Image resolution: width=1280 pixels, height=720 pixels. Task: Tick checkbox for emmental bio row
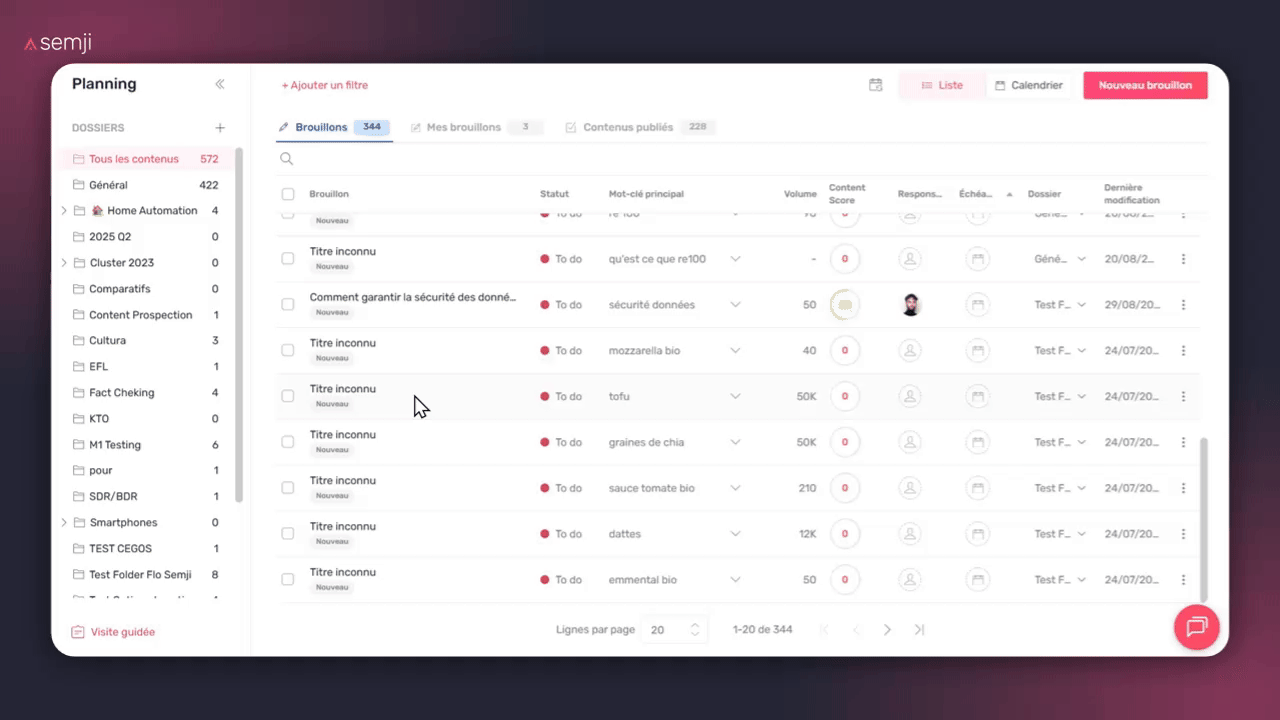tap(288, 580)
